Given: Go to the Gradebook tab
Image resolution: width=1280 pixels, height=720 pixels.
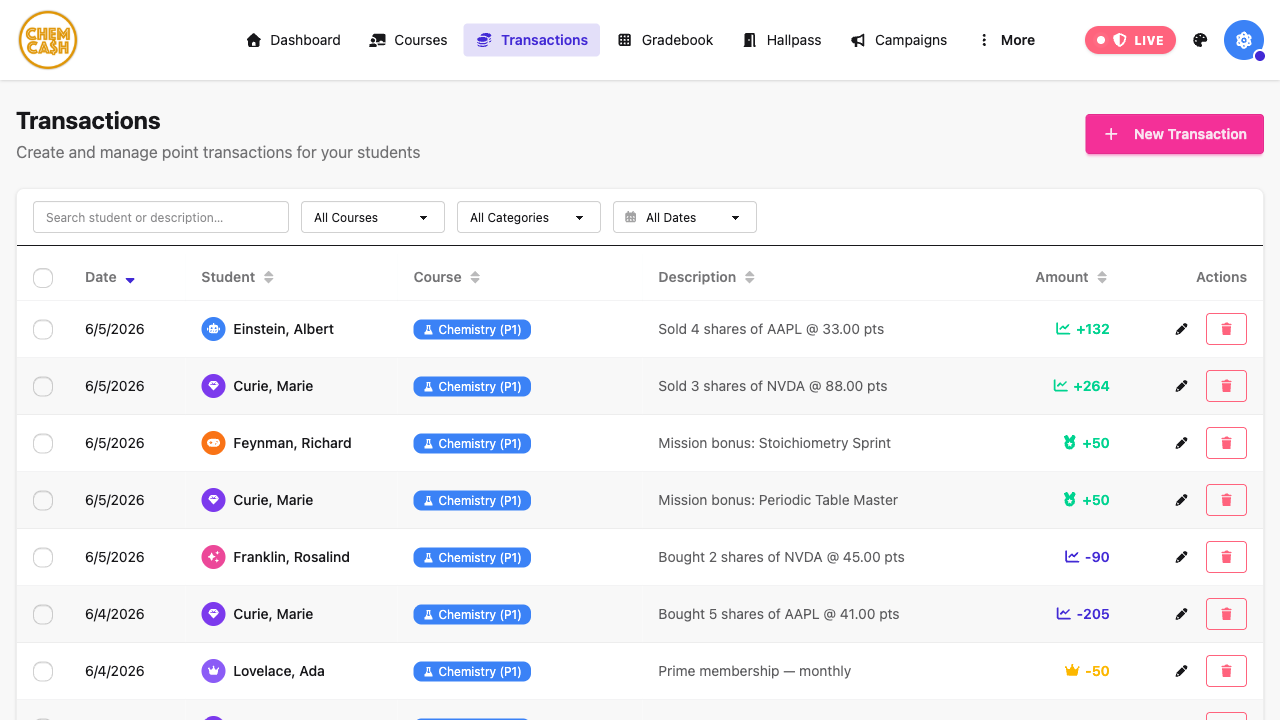Looking at the screenshot, I should [x=665, y=40].
